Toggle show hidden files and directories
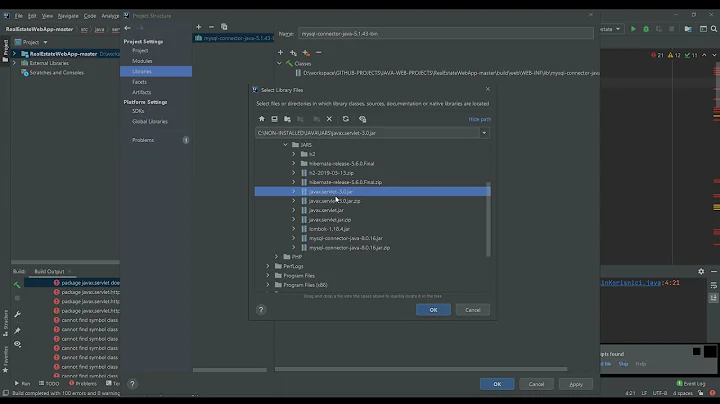 (x=362, y=119)
